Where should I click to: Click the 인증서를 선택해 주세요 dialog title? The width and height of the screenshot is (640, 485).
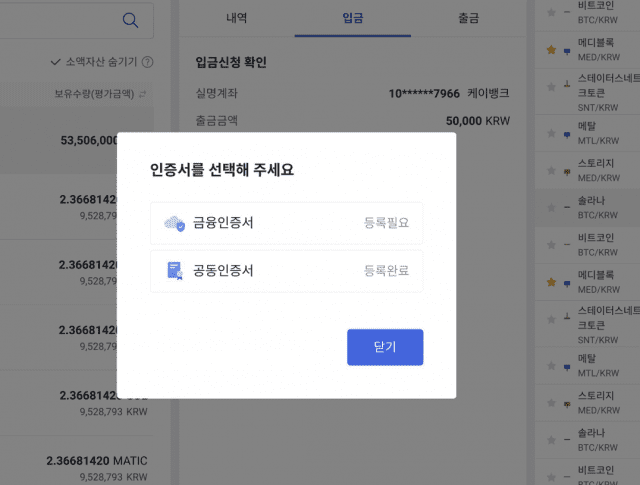[222, 169]
